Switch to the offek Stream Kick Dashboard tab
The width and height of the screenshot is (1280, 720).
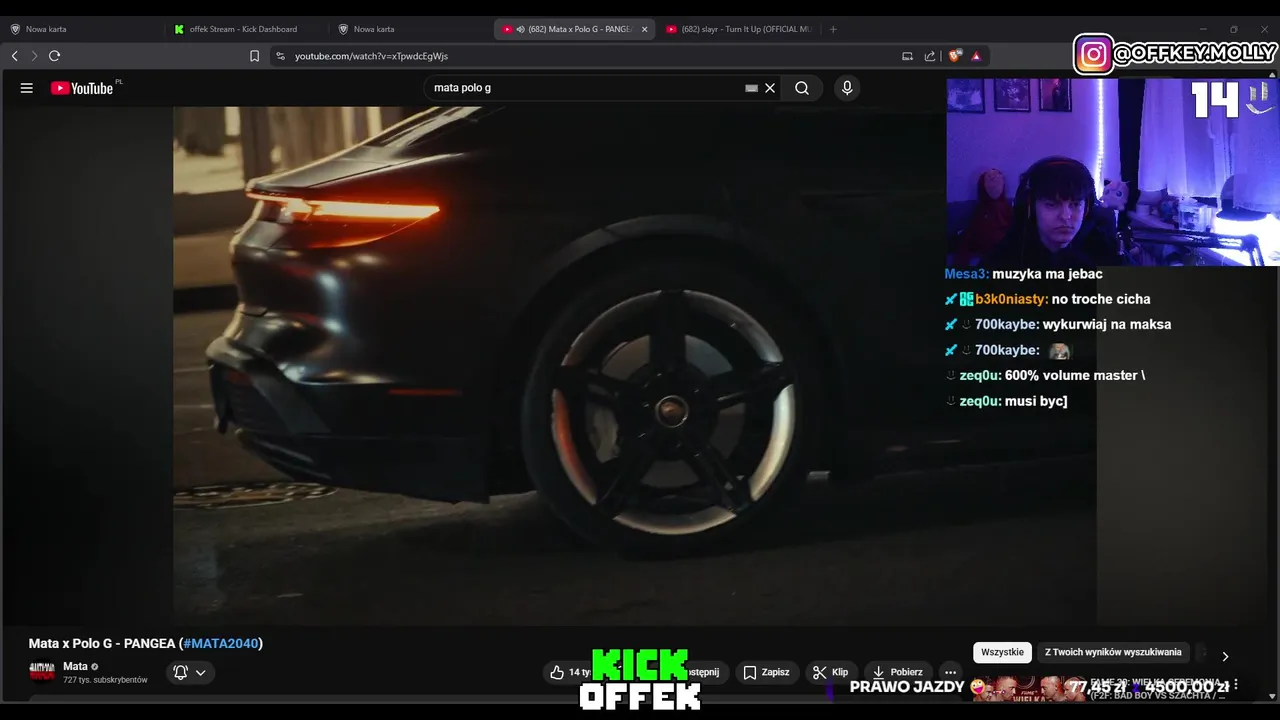pyautogui.click(x=245, y=29)
